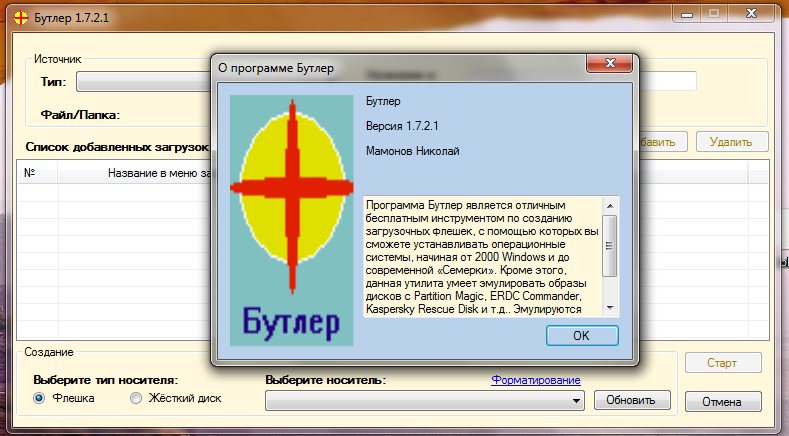This screenshot has width=789, height=436.
Task: Click the Форматирование link
Action: (535, 380)
